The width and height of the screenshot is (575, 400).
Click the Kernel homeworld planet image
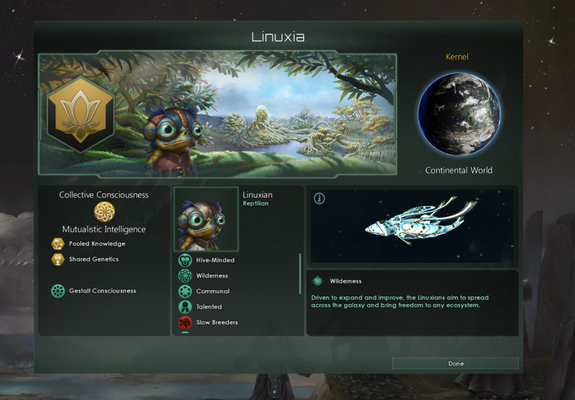point(459,114)
